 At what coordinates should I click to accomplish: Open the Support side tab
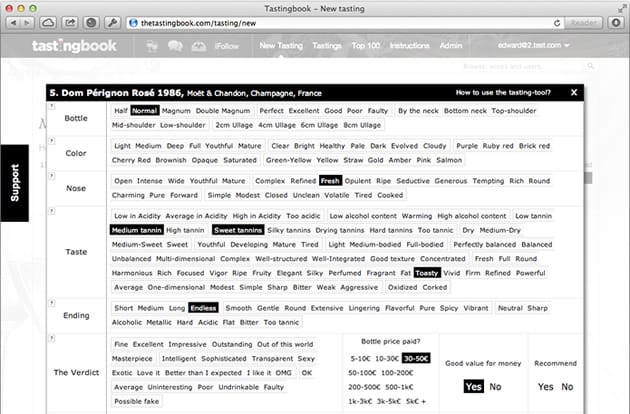point(14,183)
